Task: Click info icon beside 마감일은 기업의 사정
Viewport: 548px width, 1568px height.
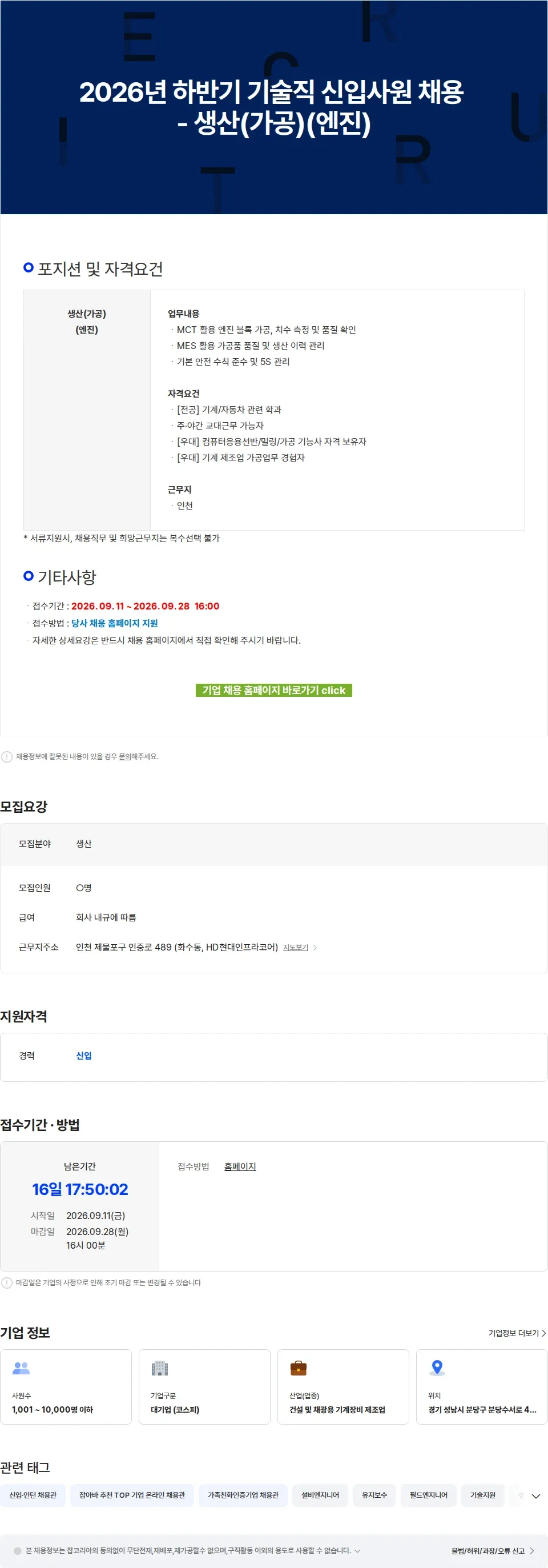Action: [x=7, y=1282]
